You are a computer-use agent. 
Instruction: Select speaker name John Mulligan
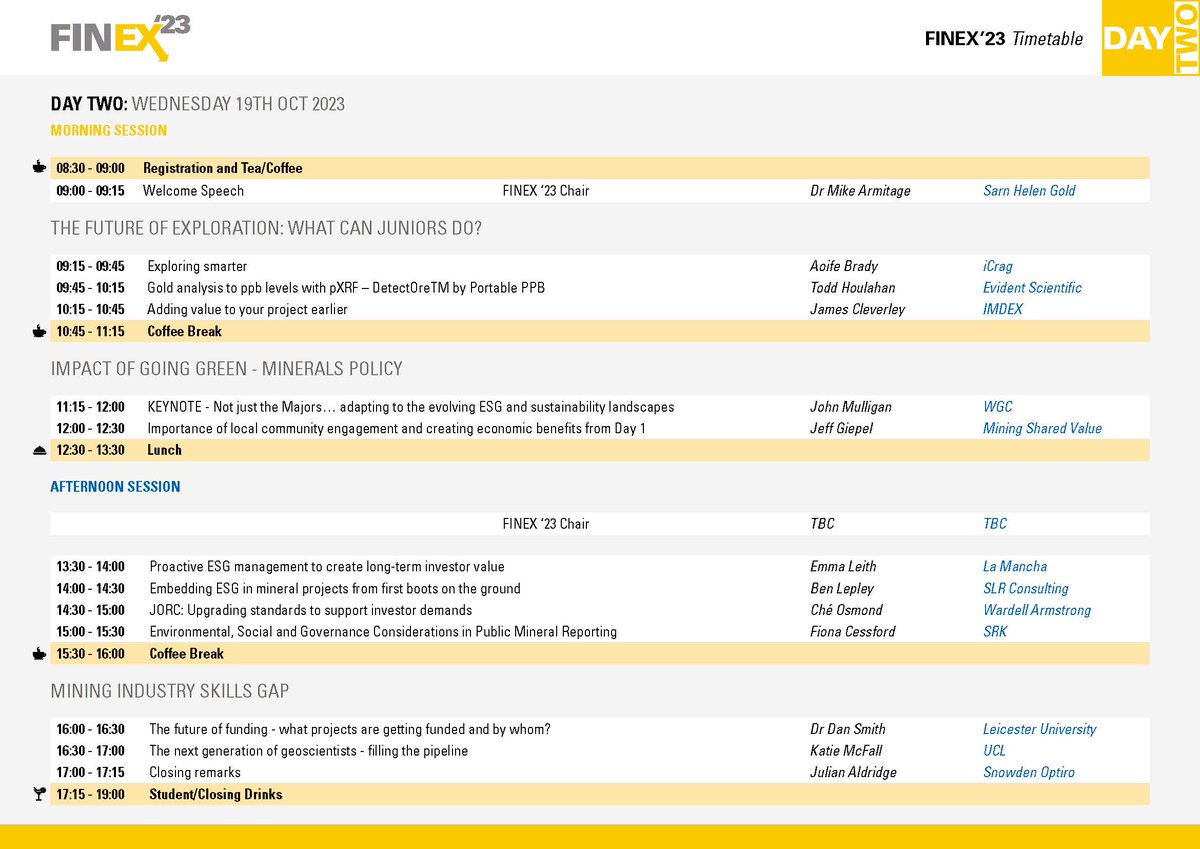[x=851, y=407]
